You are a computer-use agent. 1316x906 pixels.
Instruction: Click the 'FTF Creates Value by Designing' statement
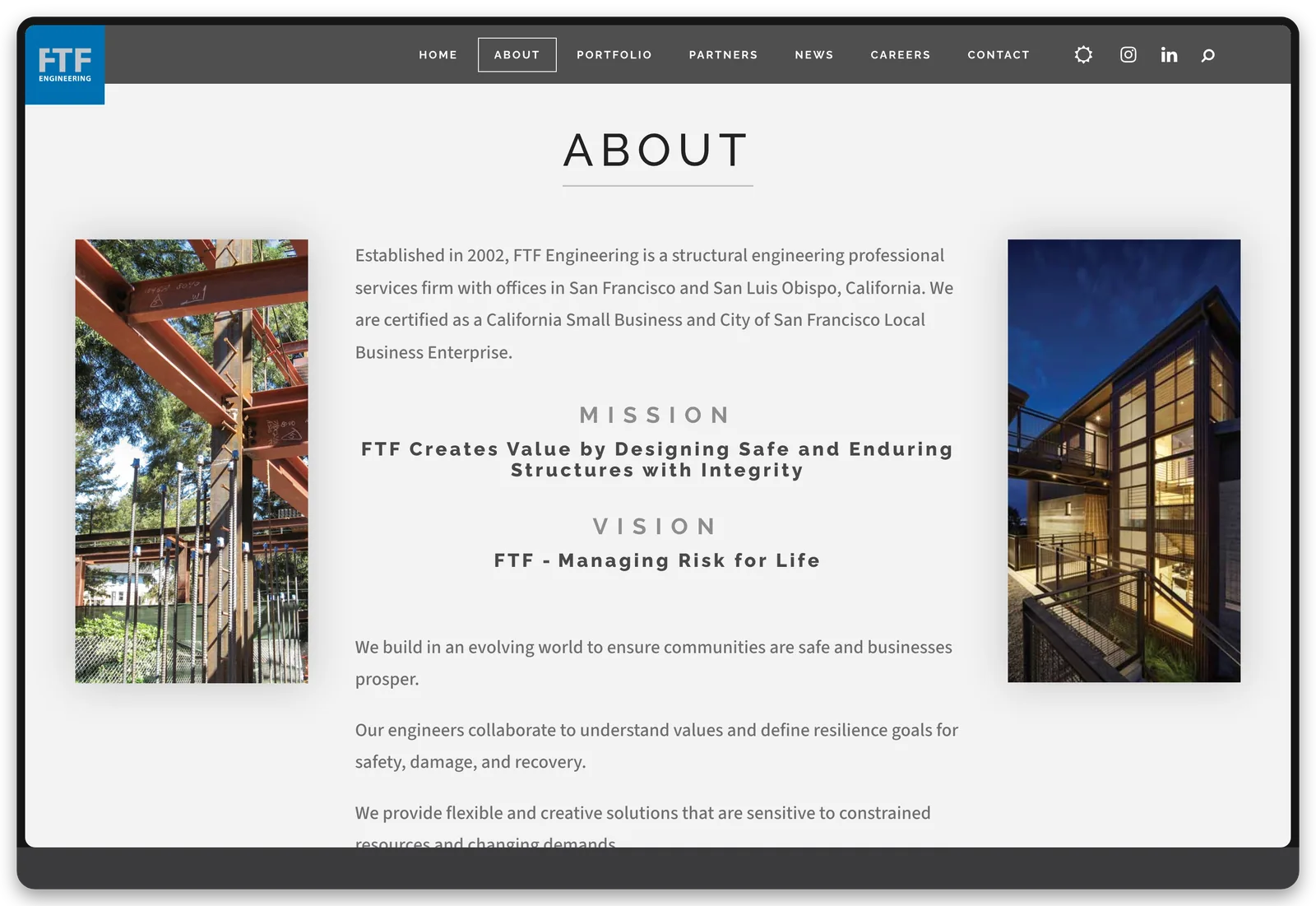click(x=657, y=459)
